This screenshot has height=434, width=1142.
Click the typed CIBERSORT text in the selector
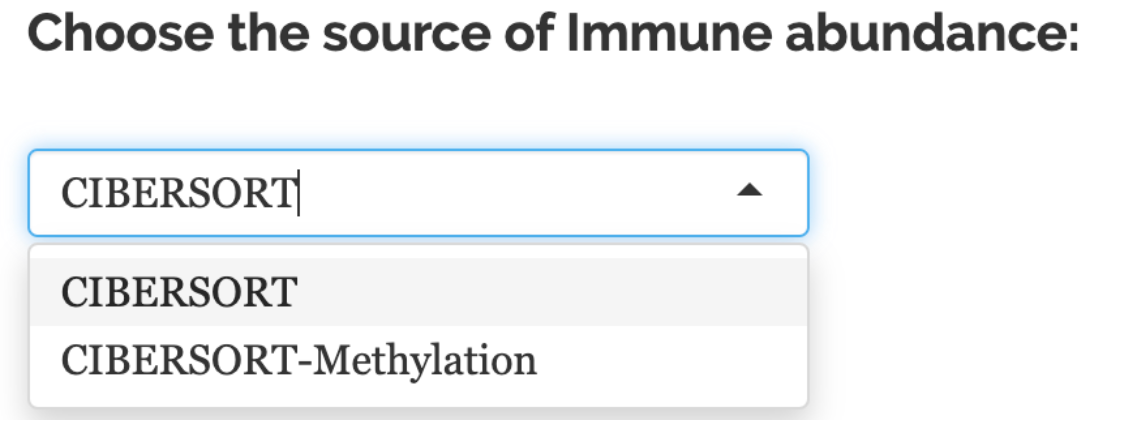(x=179, y=192)
